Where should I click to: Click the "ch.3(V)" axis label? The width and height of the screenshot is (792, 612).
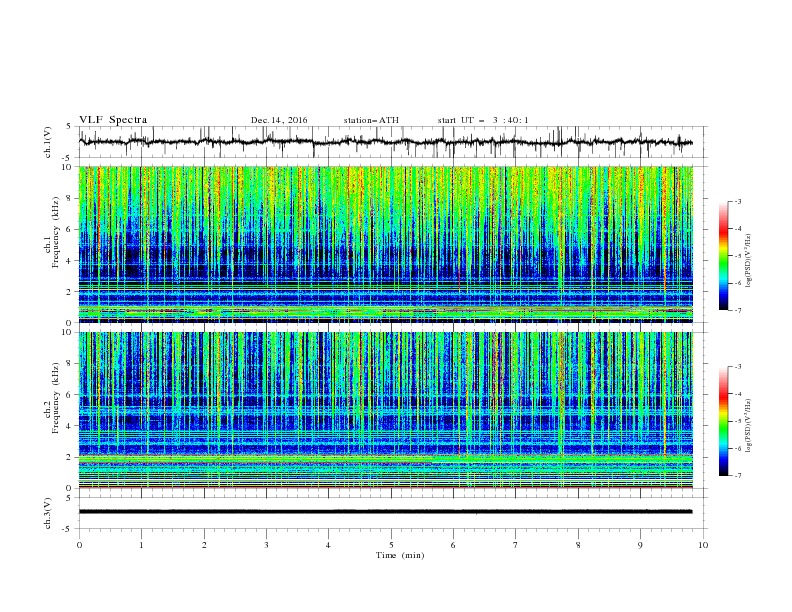[48, 513]
